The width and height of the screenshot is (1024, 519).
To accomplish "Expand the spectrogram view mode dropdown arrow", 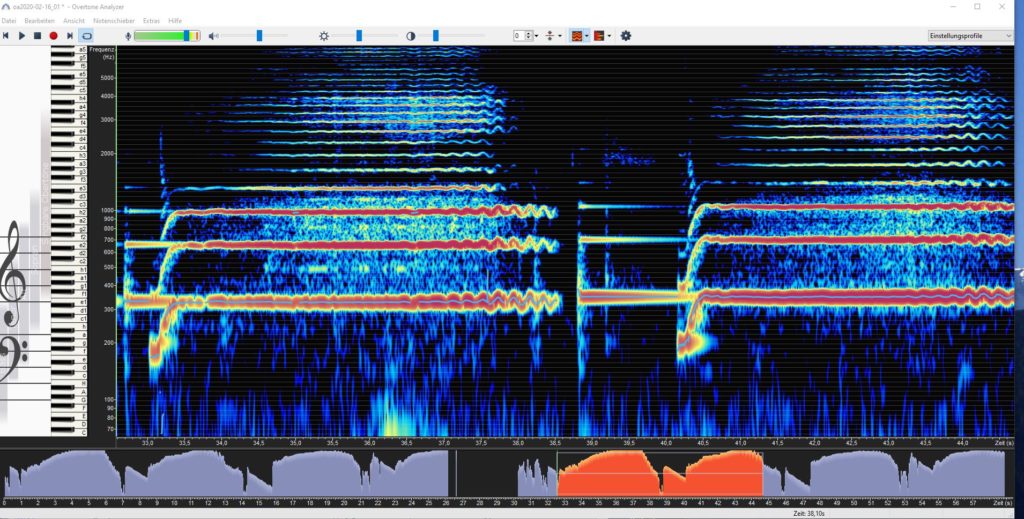I will 587,36.
